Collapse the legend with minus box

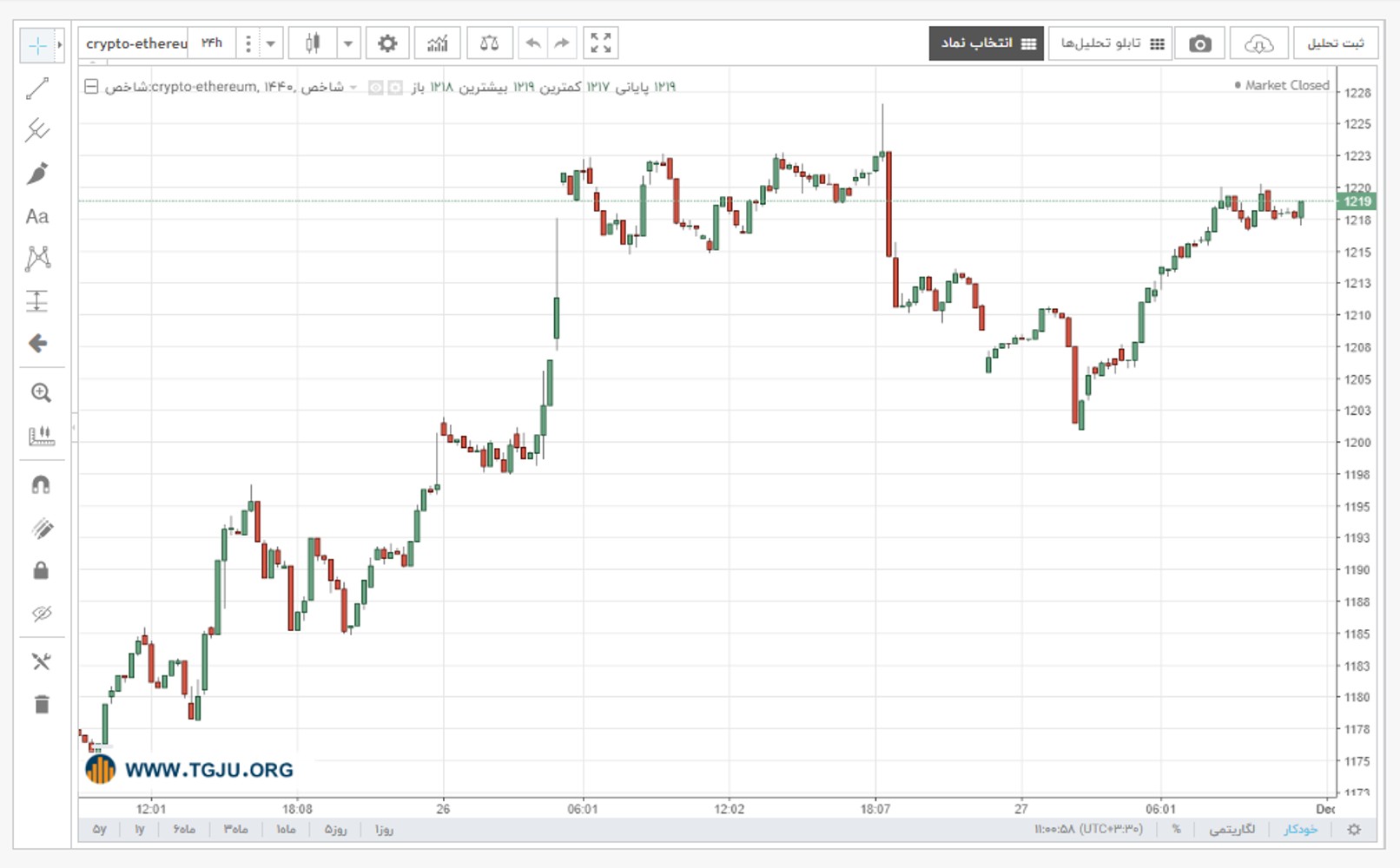click(x=91, y=87)
